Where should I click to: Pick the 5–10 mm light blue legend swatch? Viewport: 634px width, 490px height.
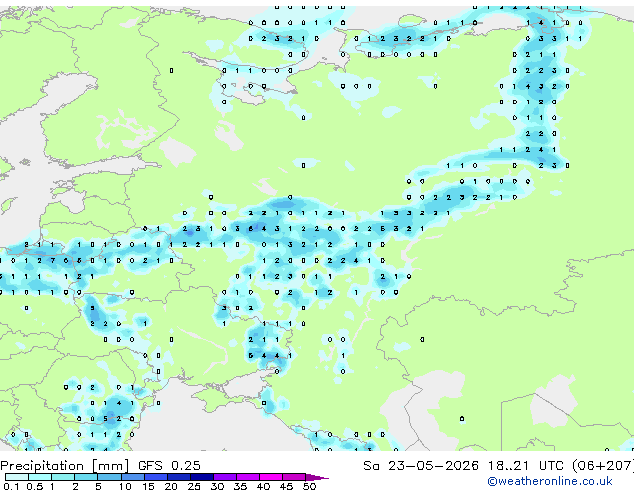point(109,477)
